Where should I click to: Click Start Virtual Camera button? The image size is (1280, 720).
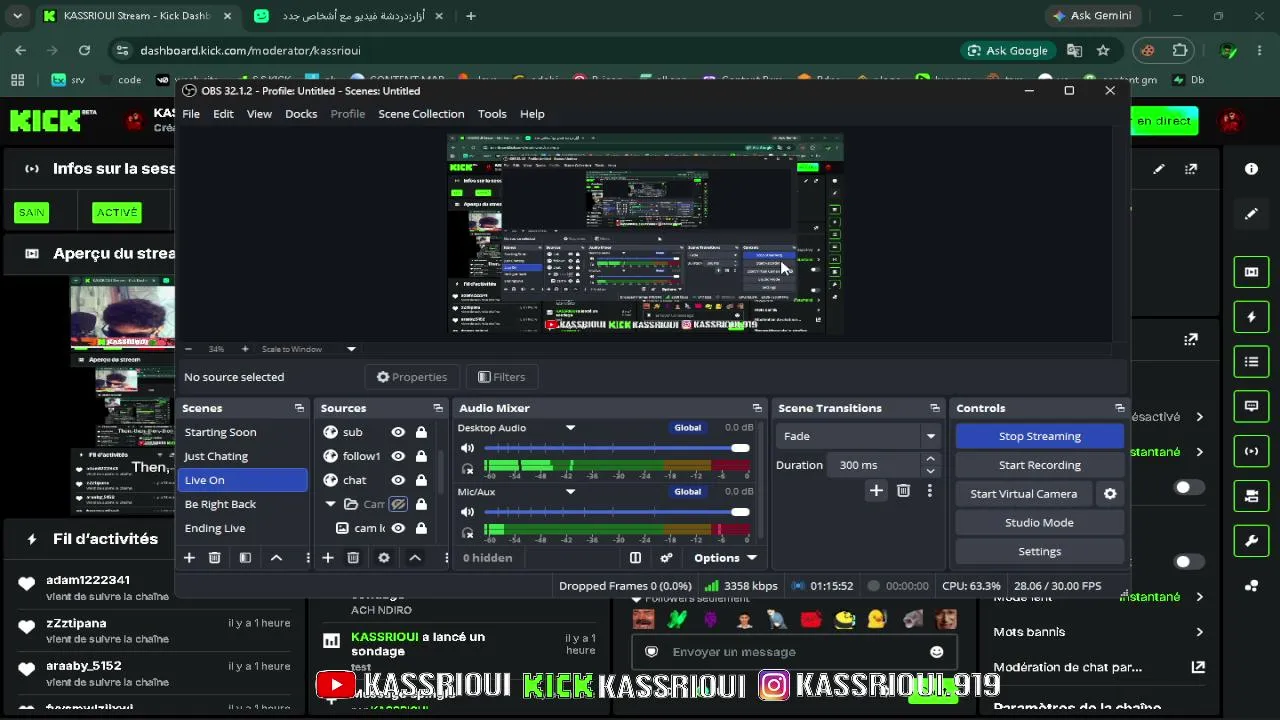(x=1024, y=494)
